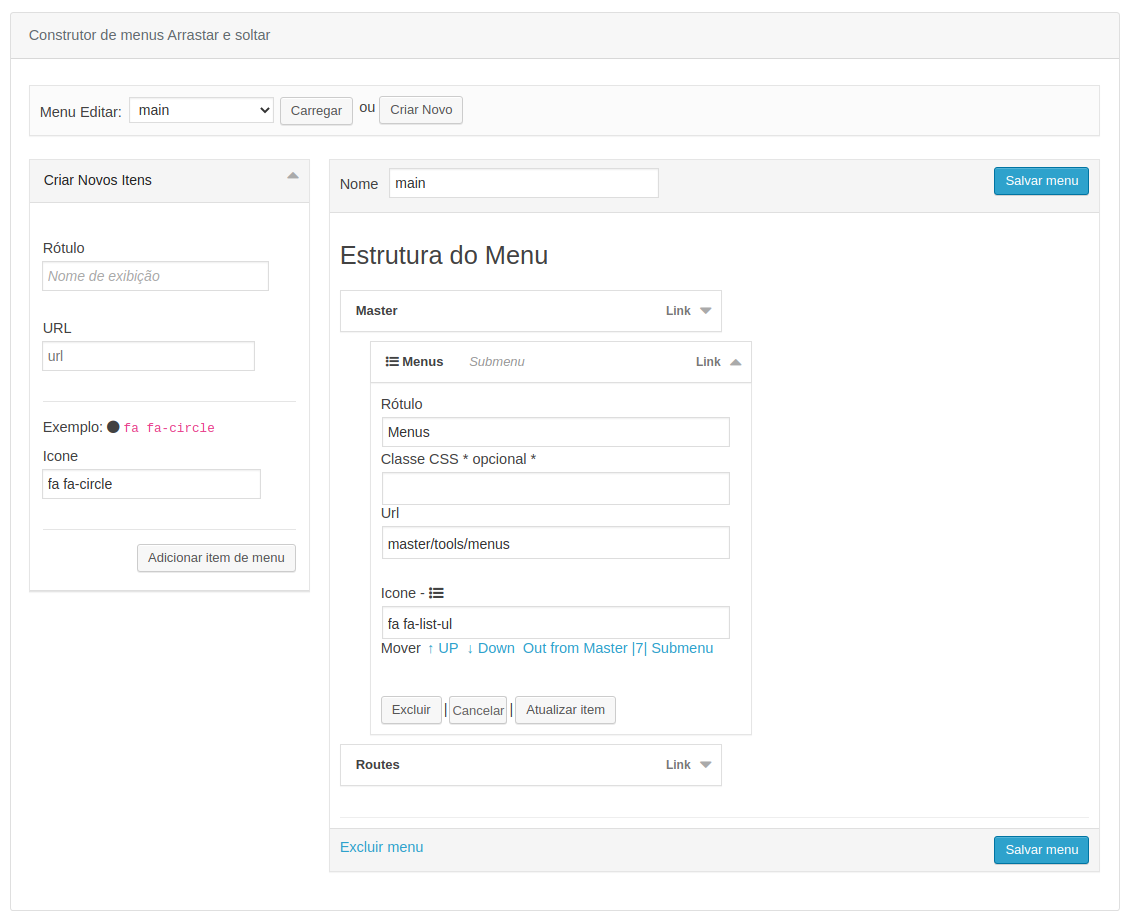Click Adicionar item de menu button
Screen dimensions: 1130x922
click(216, 558)
